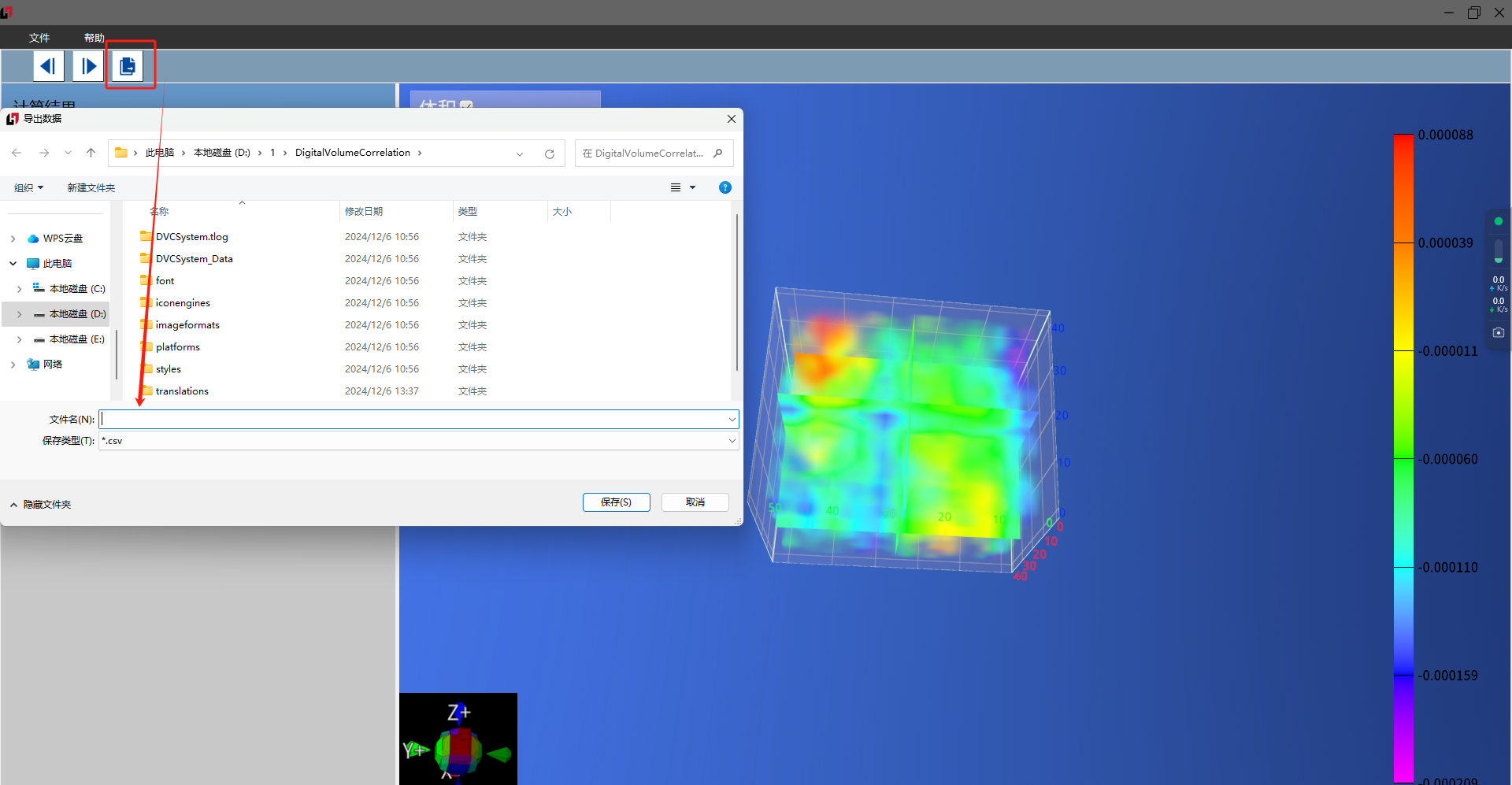This screenshot has width=1512, height=785.
Task: Open the 保存类型 file type dropdown
Action: pos(732,441)
